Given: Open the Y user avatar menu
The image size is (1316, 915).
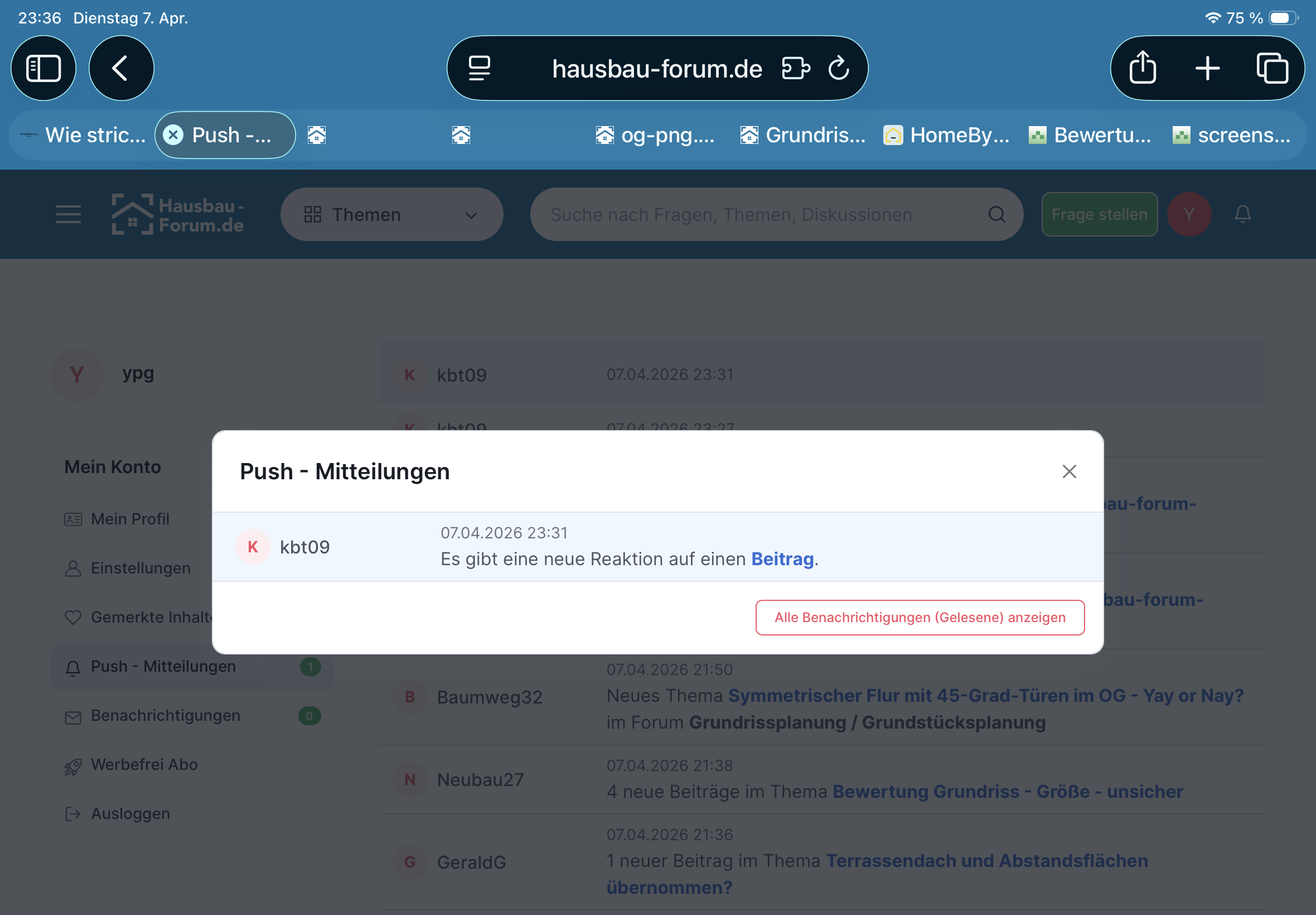Looking at the screenshot, I should [x=1189, y=214].
